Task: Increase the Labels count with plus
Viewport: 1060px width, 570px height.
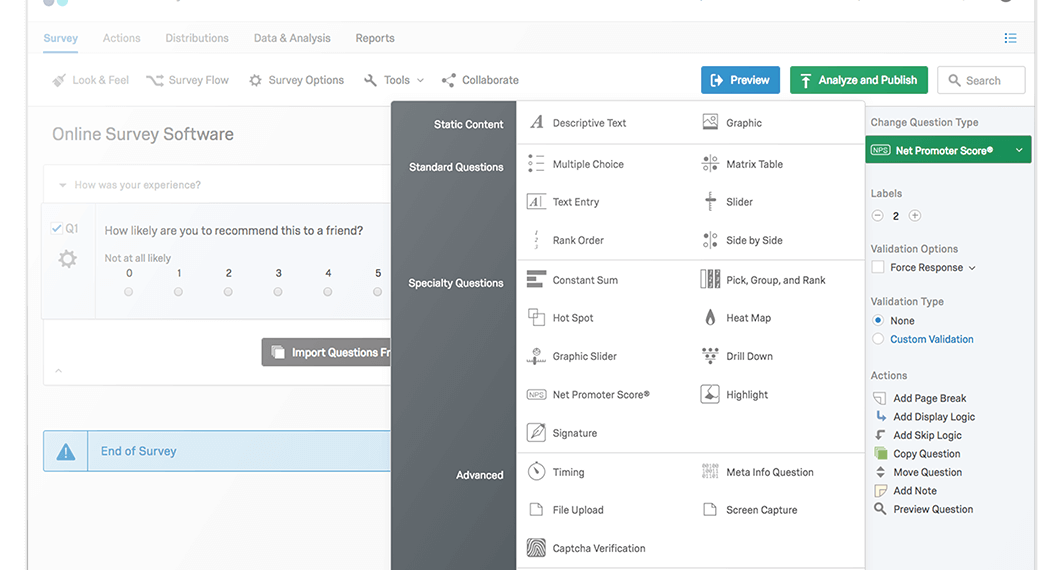Action: [x=914, y=216]
